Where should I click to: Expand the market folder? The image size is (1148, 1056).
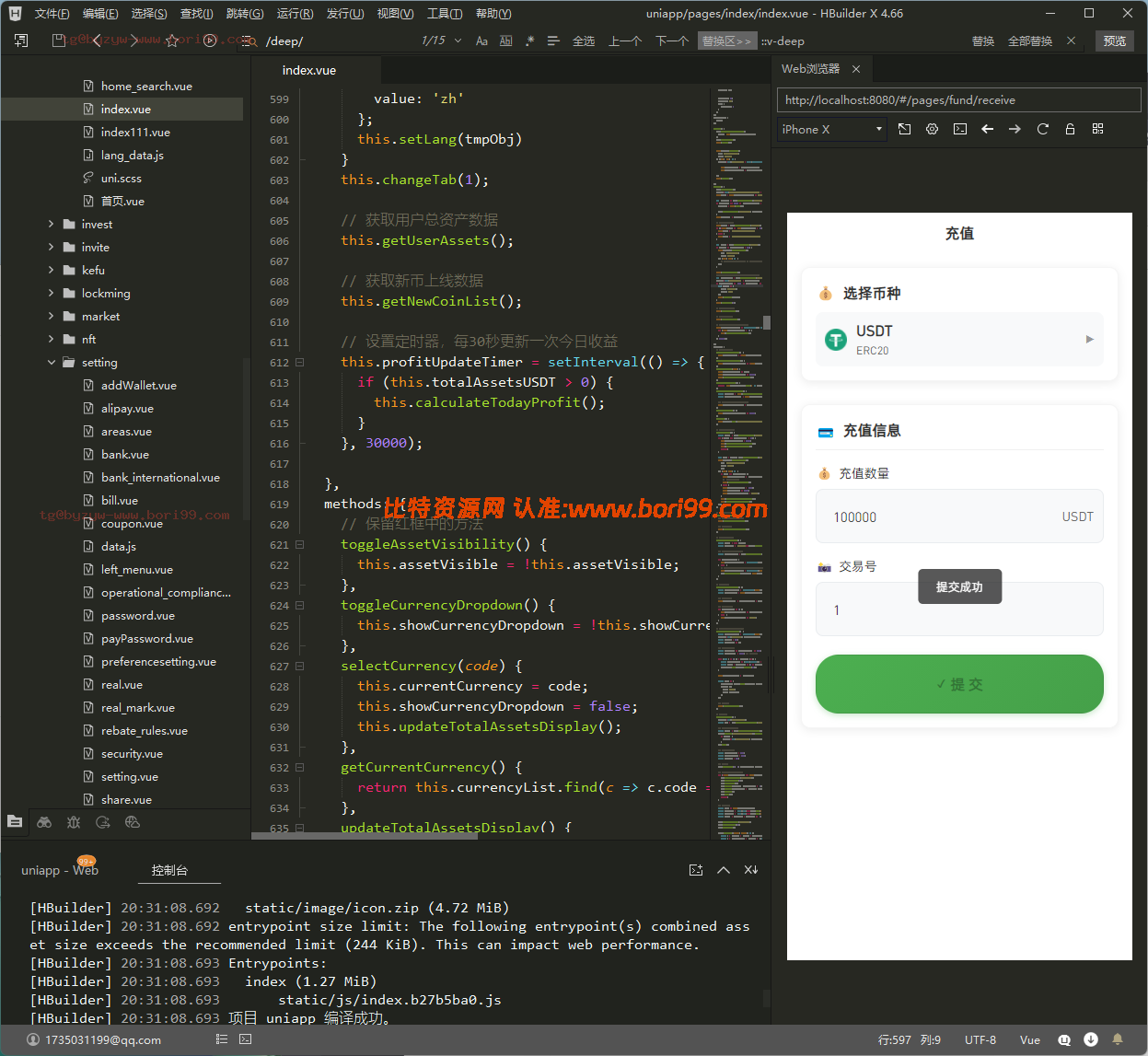coord(51,316)
